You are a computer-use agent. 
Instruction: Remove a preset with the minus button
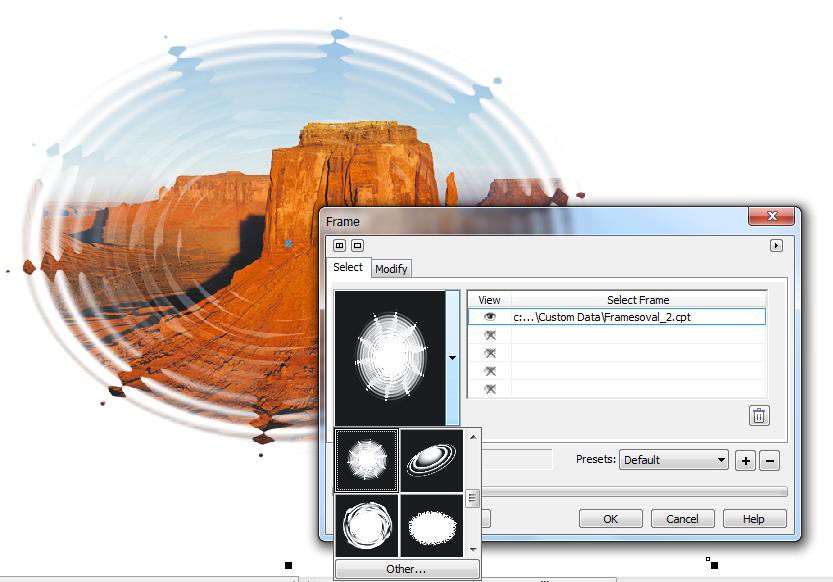click(x=770, y=460)
